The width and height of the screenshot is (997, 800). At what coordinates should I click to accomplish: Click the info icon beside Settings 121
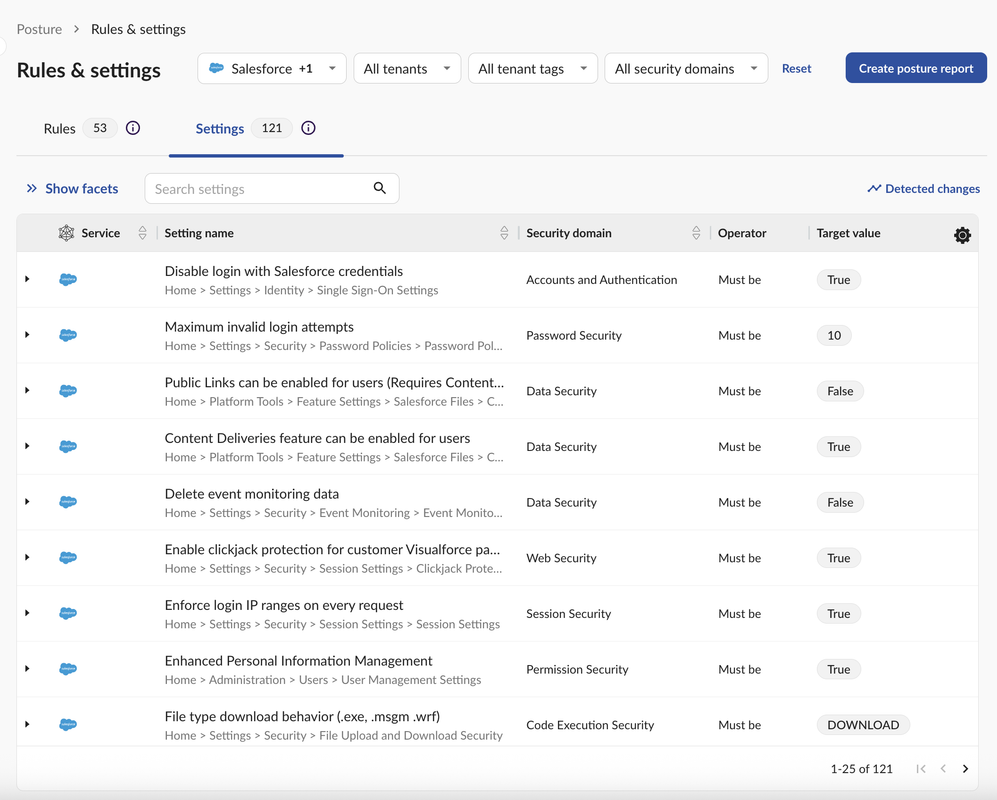pos(308,128)
